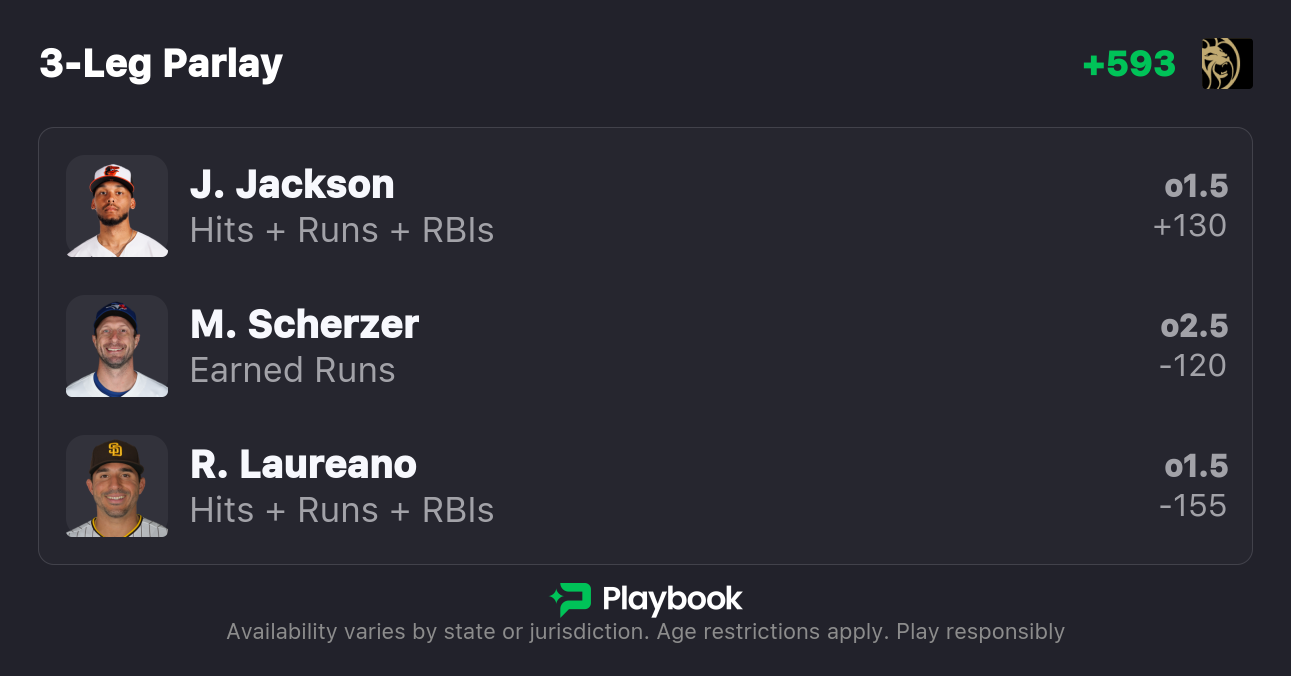Click the 3-Leg Parlay title
The width and height of the screenshot is (1291, 676).
tap(161, 64)
